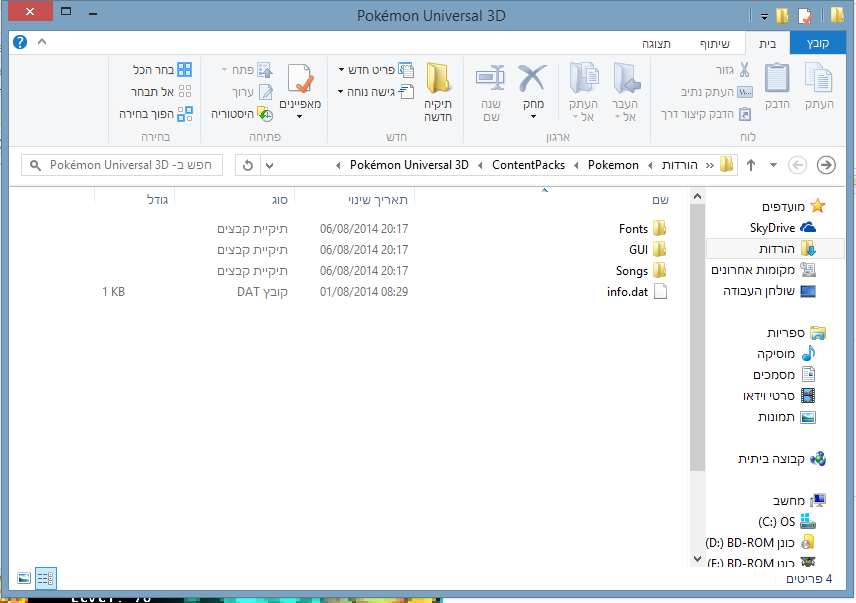Click the Forward navigation arrow

pyautogui.click(x=826, y=165)
